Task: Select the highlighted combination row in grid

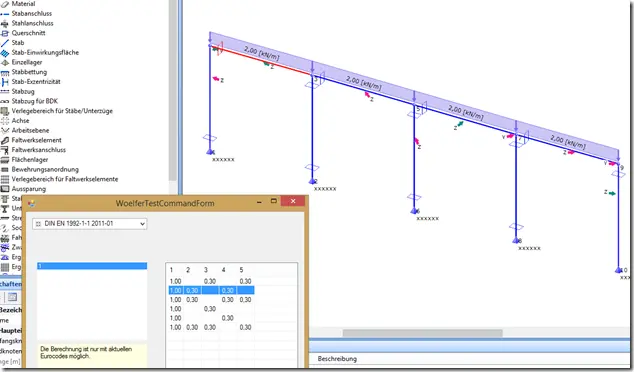Action: tap(211, 290)
